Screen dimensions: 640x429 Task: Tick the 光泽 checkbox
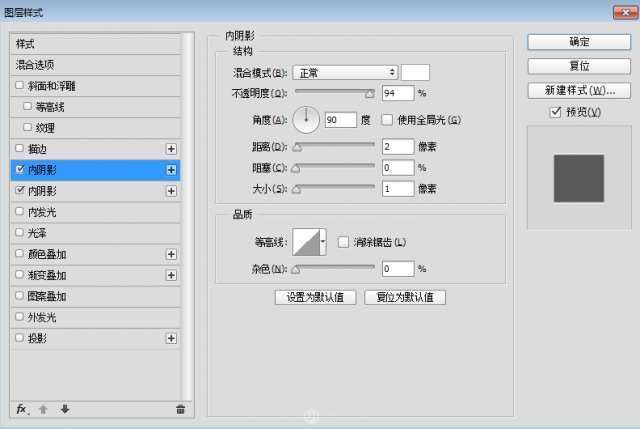19,232
